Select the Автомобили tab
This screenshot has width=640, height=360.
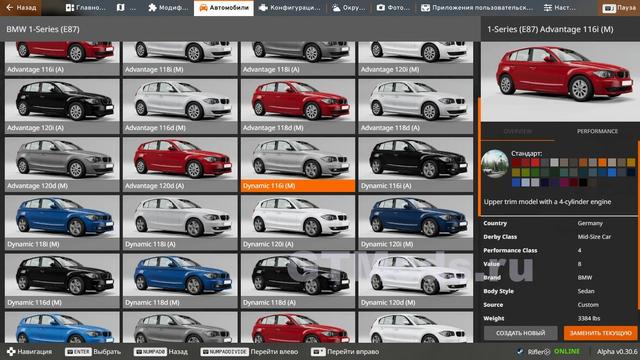tap(224, 8)
